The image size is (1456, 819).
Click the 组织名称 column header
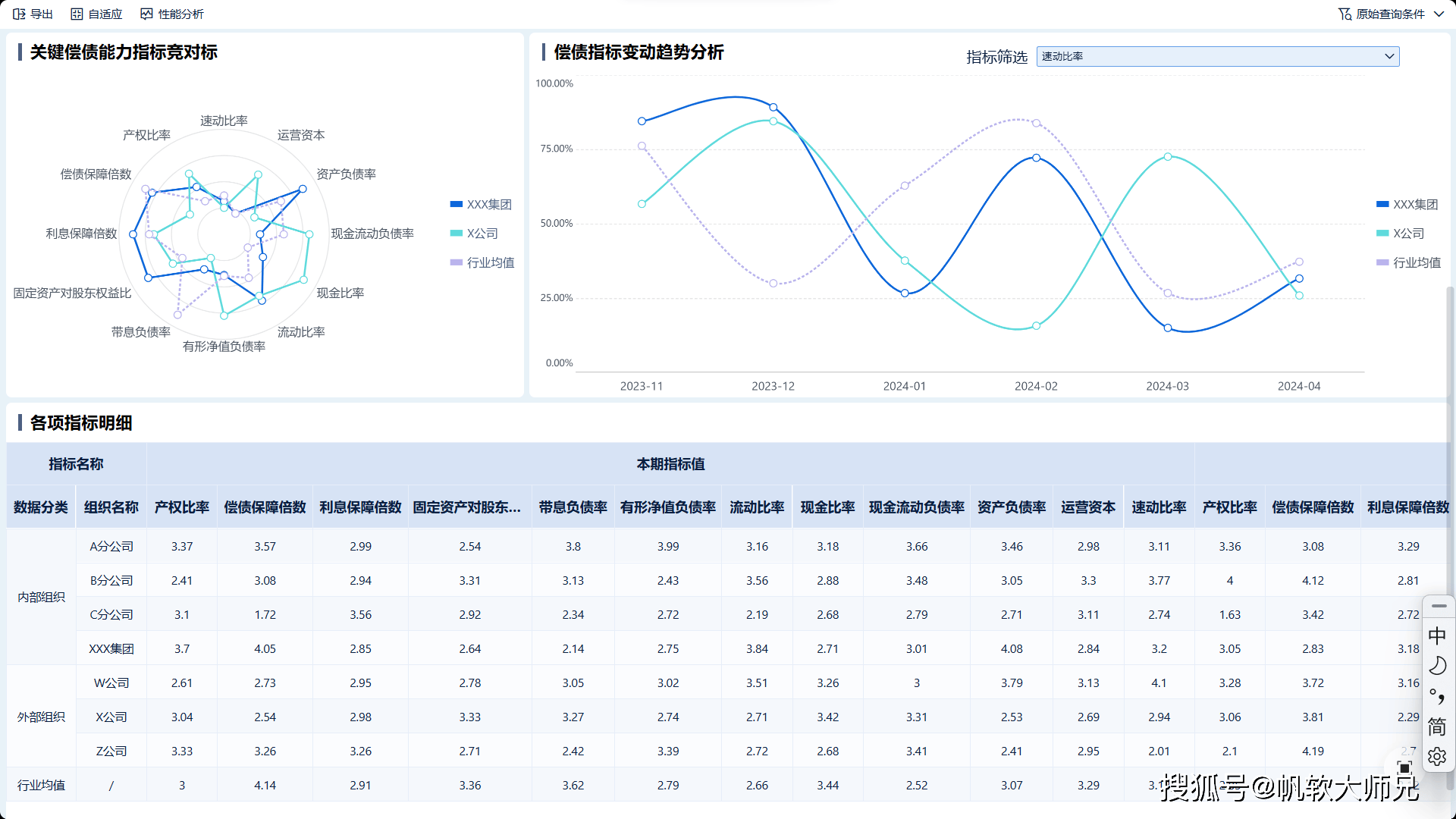[111, 507]
